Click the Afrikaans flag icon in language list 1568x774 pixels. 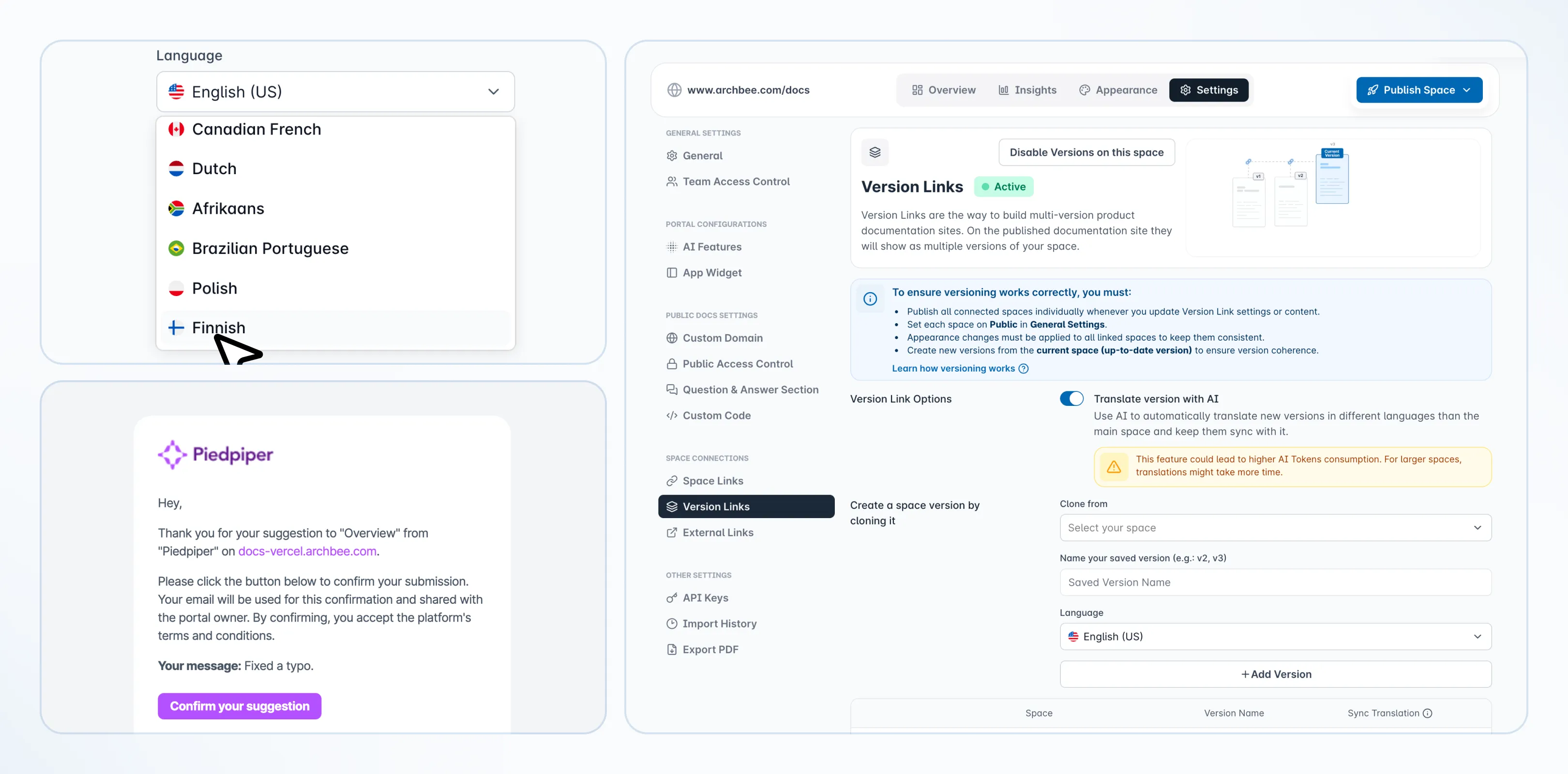coord(176,208)
